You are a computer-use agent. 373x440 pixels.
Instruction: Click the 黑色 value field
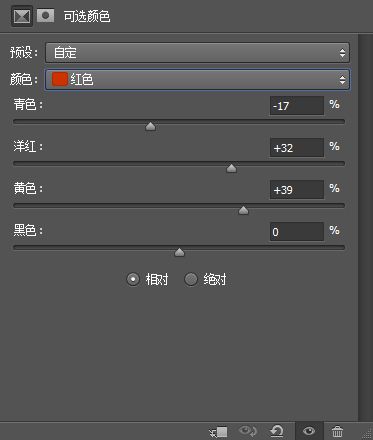click(x=297, y=232)
